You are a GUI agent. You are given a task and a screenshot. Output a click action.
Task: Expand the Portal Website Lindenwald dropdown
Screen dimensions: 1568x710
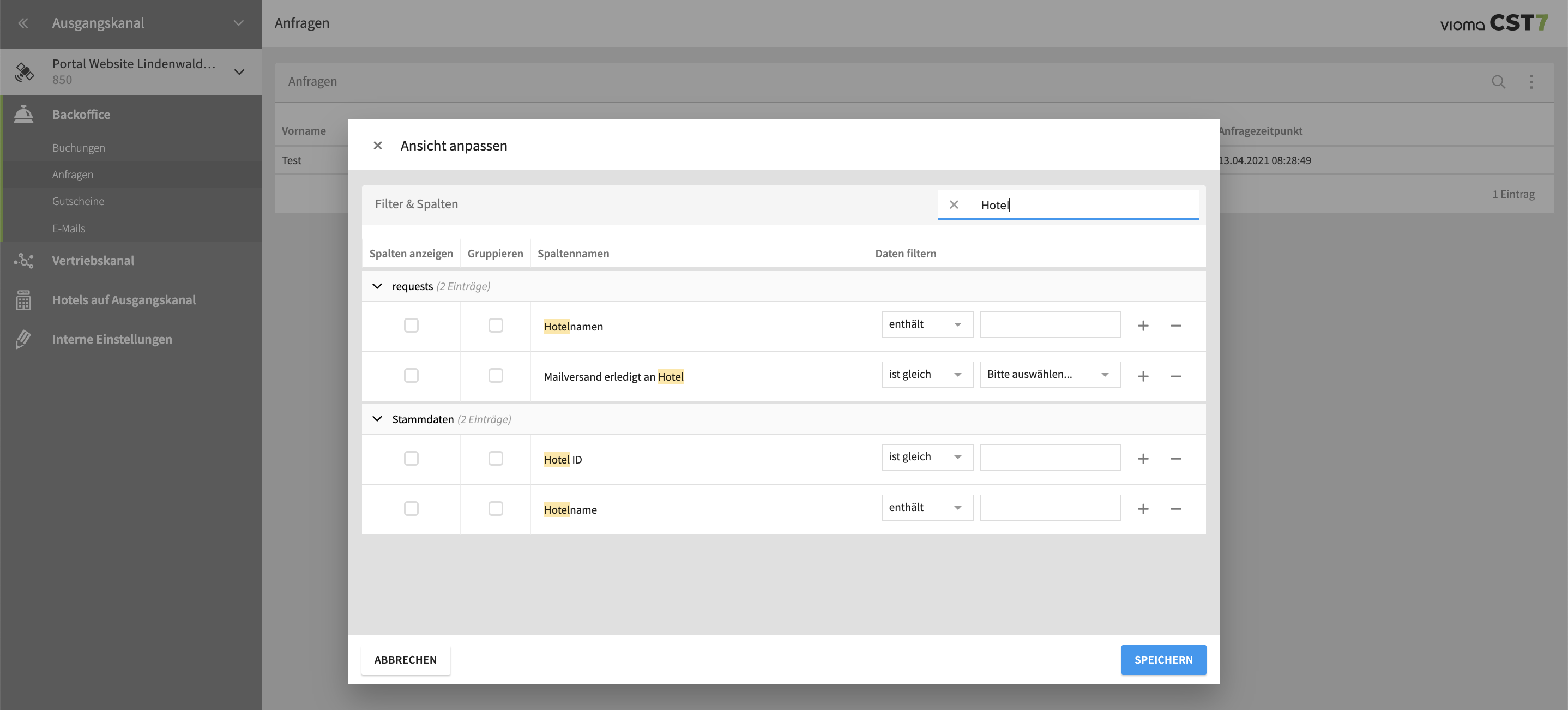(x=239, y=72)
